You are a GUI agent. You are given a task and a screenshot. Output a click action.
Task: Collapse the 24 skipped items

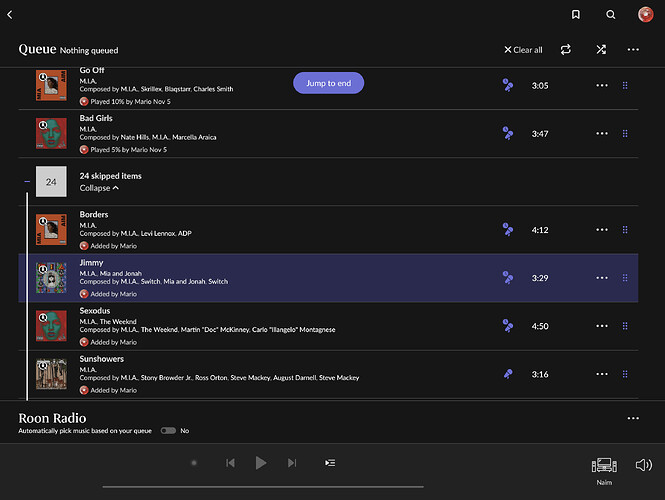99,188
